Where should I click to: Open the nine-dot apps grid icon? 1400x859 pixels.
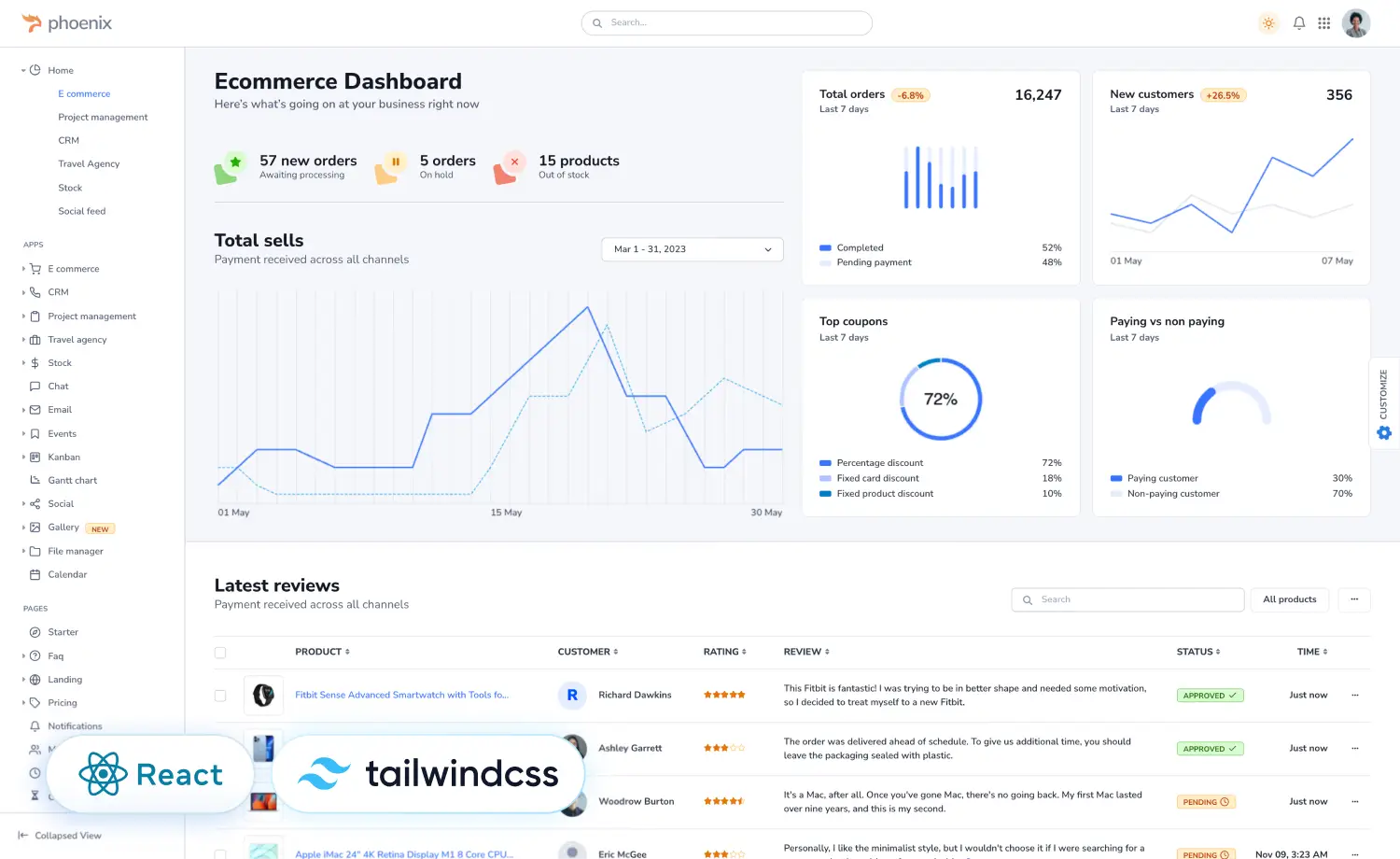click(1324, 23)
